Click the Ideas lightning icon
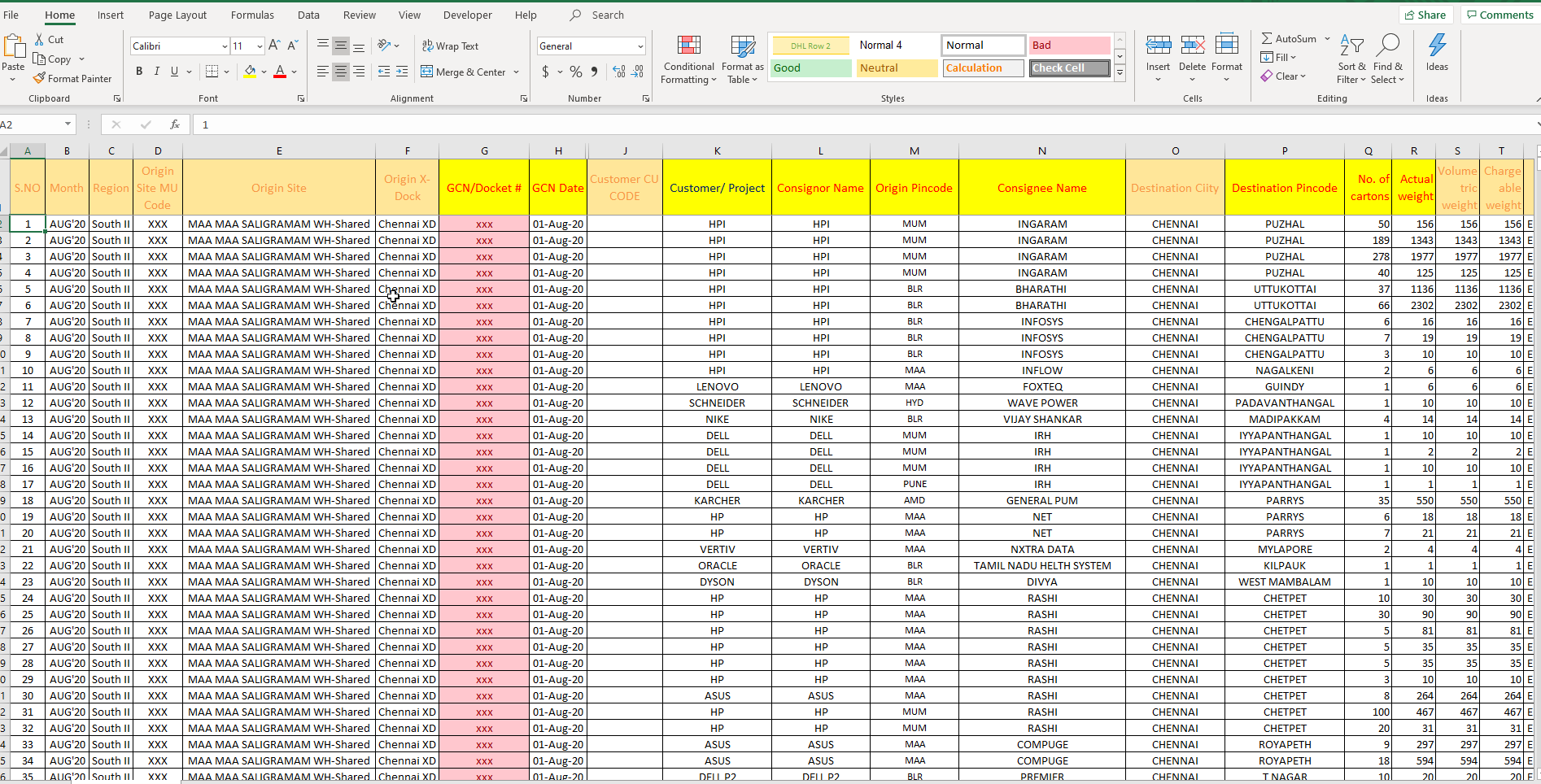The height and width of the screenshot is (784, 1541). pyautogui.click(x=1438, y=46)
